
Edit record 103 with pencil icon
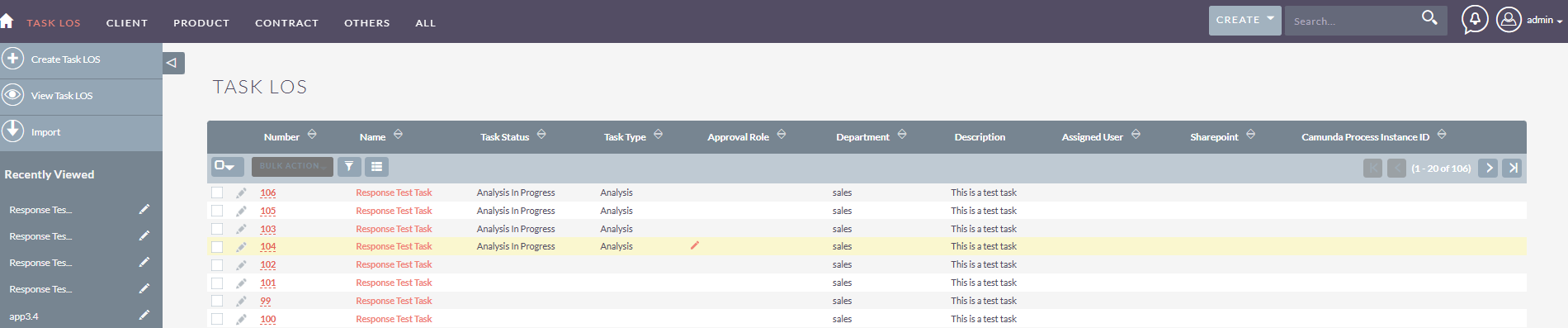pyautogui.click(x=241, y=229)
